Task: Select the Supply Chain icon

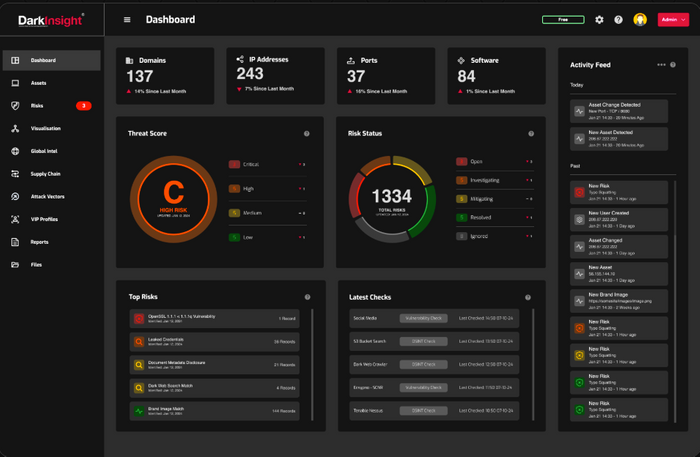Action: tap(15, 174)
